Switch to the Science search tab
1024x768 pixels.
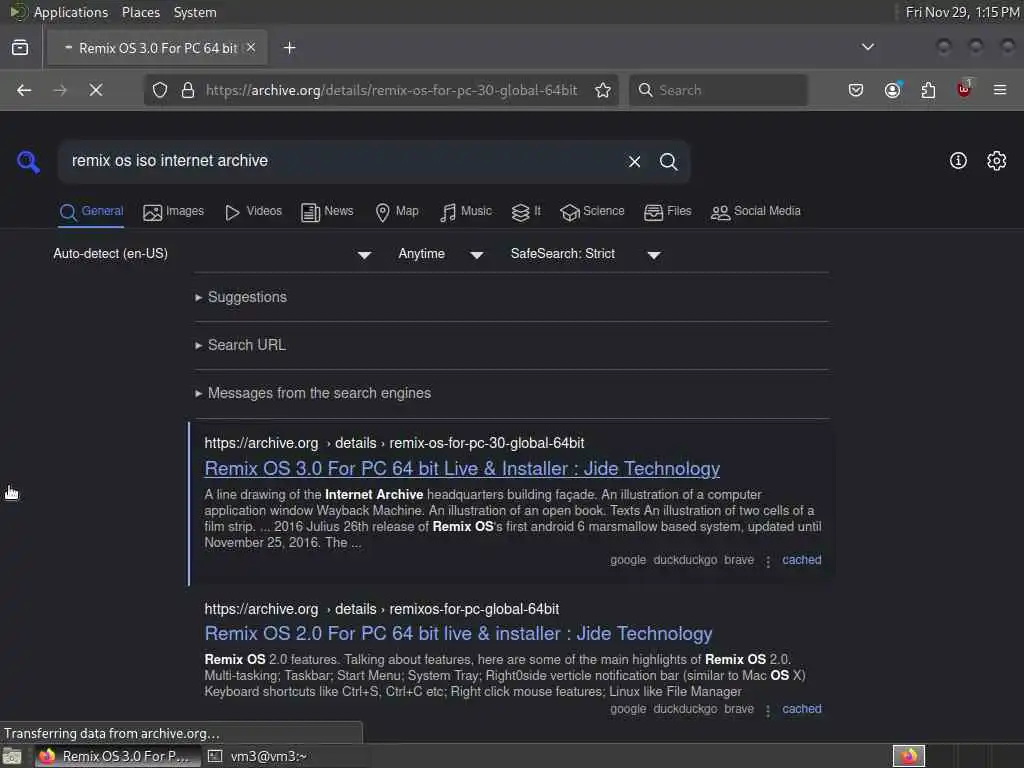point(592,212)
